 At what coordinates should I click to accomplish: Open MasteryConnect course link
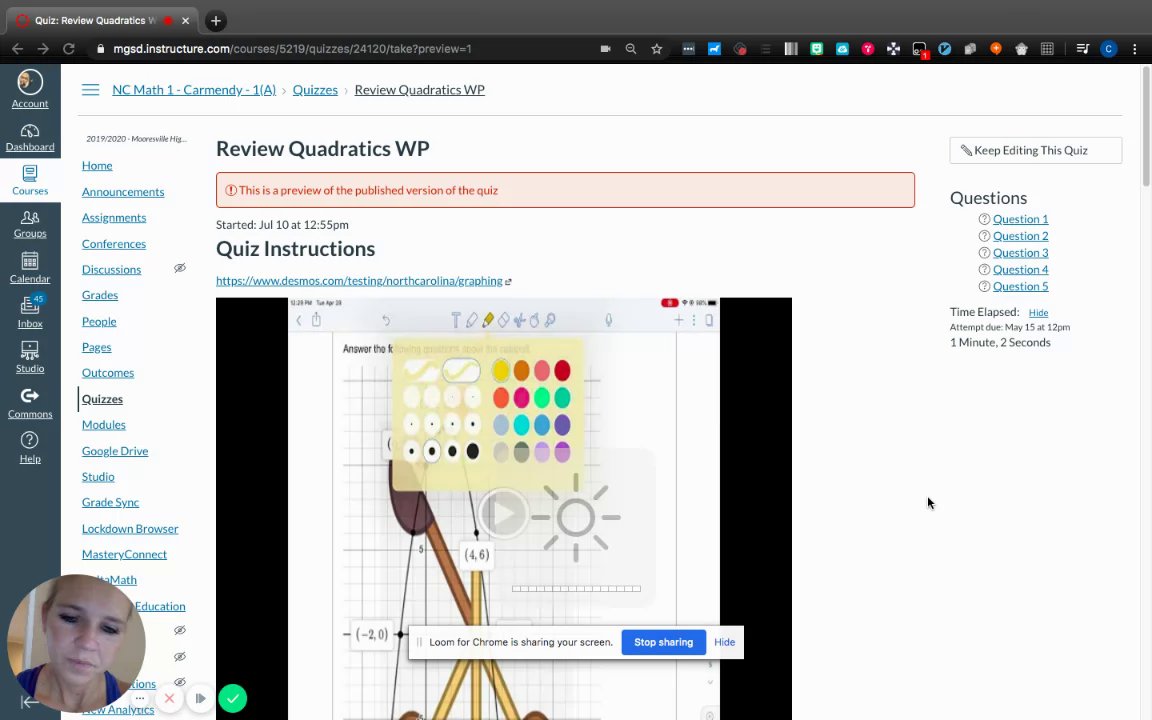[124, 554]
